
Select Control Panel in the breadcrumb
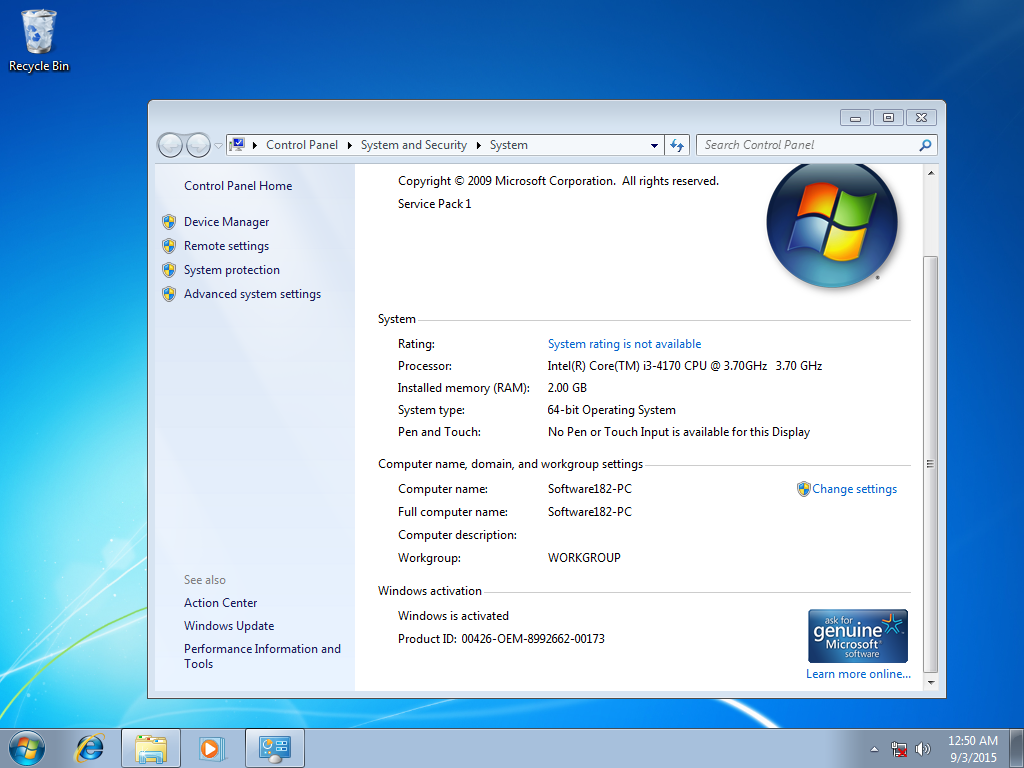[302, 145]
